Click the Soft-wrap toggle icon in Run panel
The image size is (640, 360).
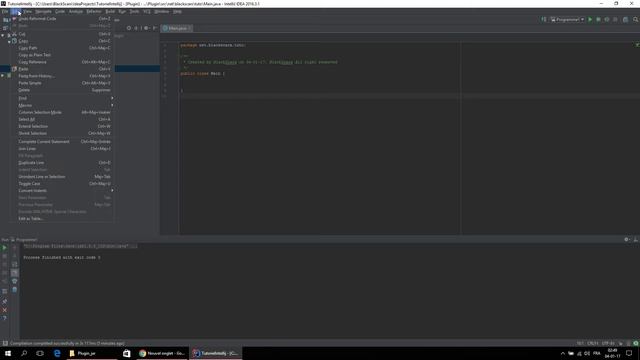click(14, 264)
